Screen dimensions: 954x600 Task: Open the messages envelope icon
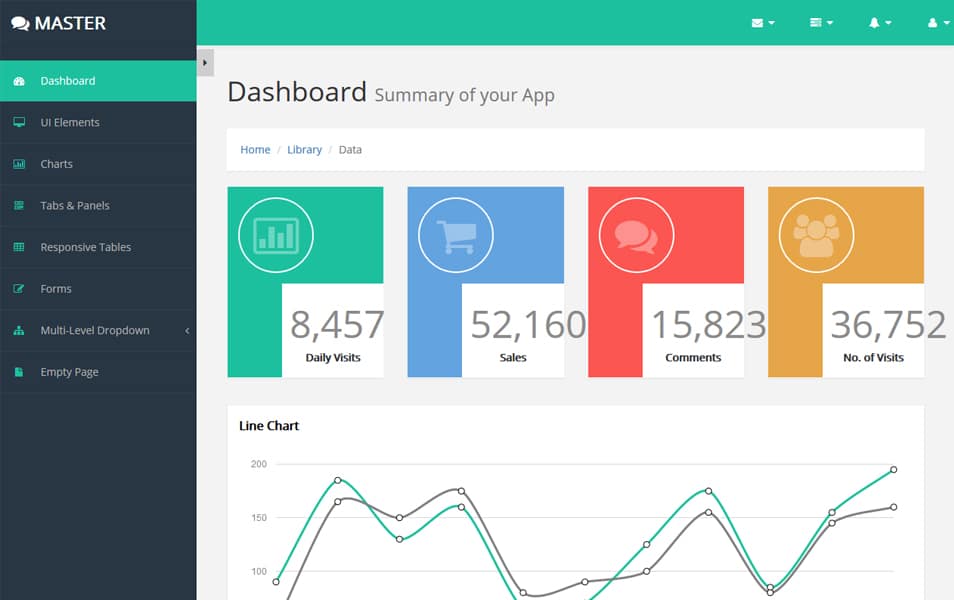pyautogui.click(x=758, y=22)
